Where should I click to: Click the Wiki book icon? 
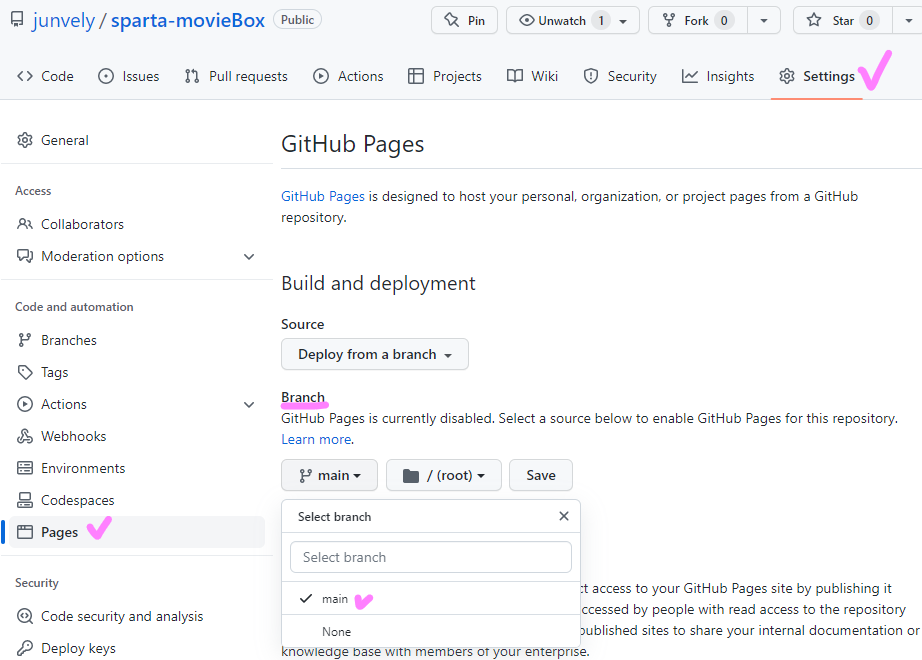point(515,76)
